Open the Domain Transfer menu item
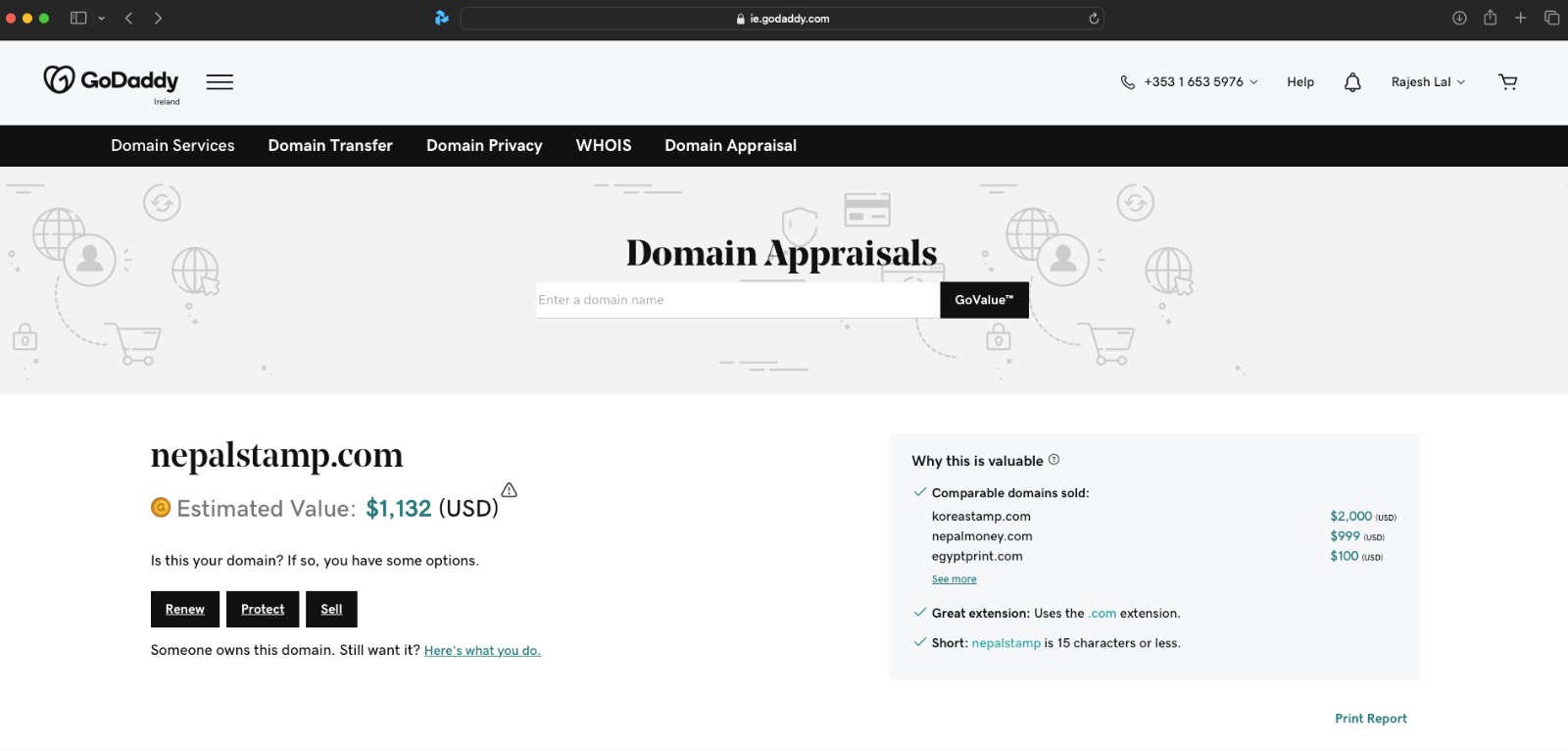The image size is (1568, 751). coord(330,146)
